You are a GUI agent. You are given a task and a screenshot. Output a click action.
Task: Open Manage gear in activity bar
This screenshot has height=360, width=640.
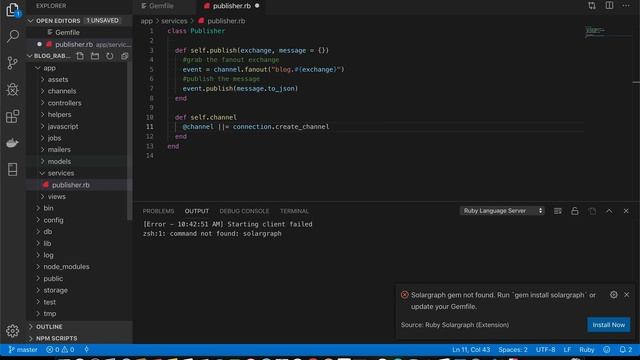[13, 331]
